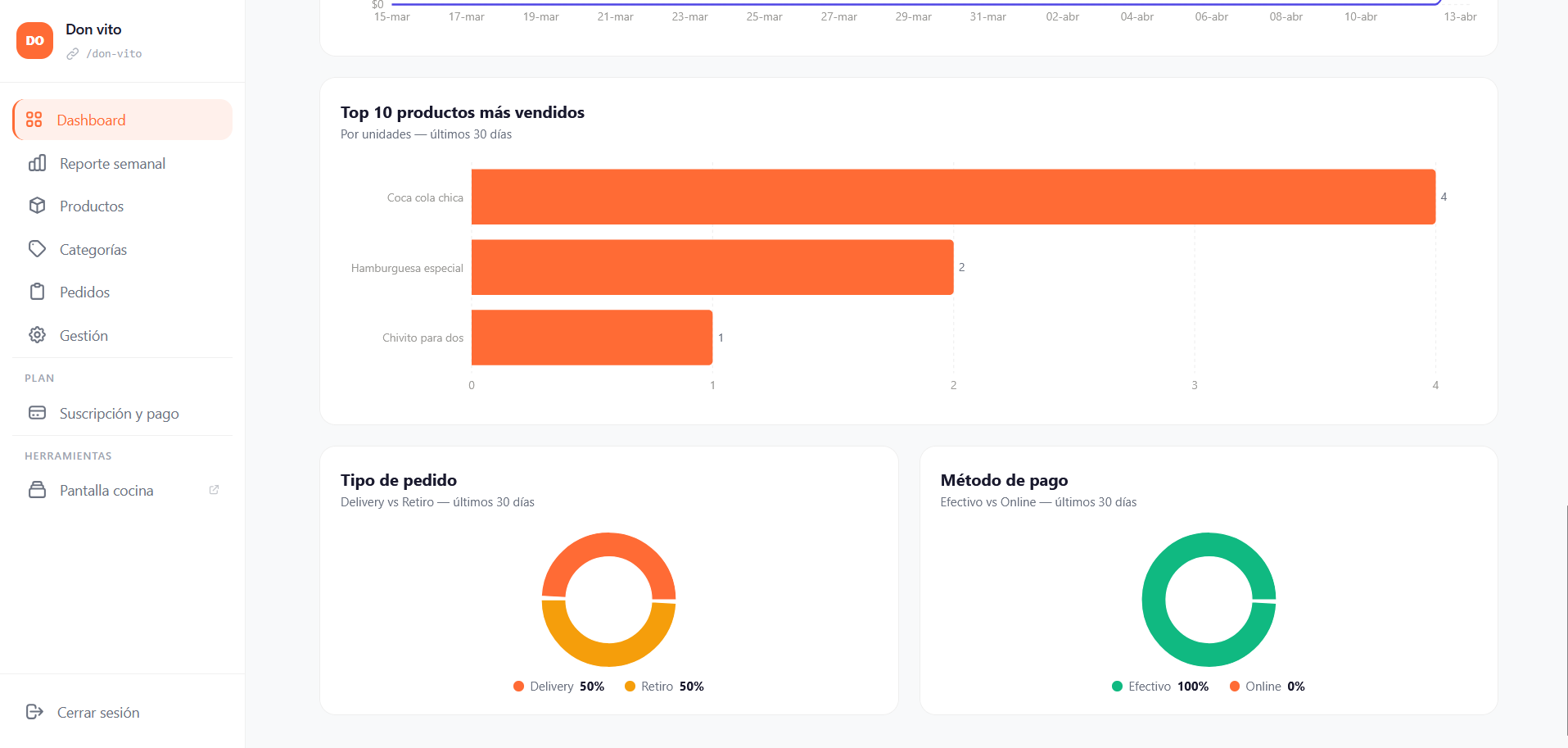Open the /don-vito store link
Screen dimensions: 1568x748
click(113, 54)
